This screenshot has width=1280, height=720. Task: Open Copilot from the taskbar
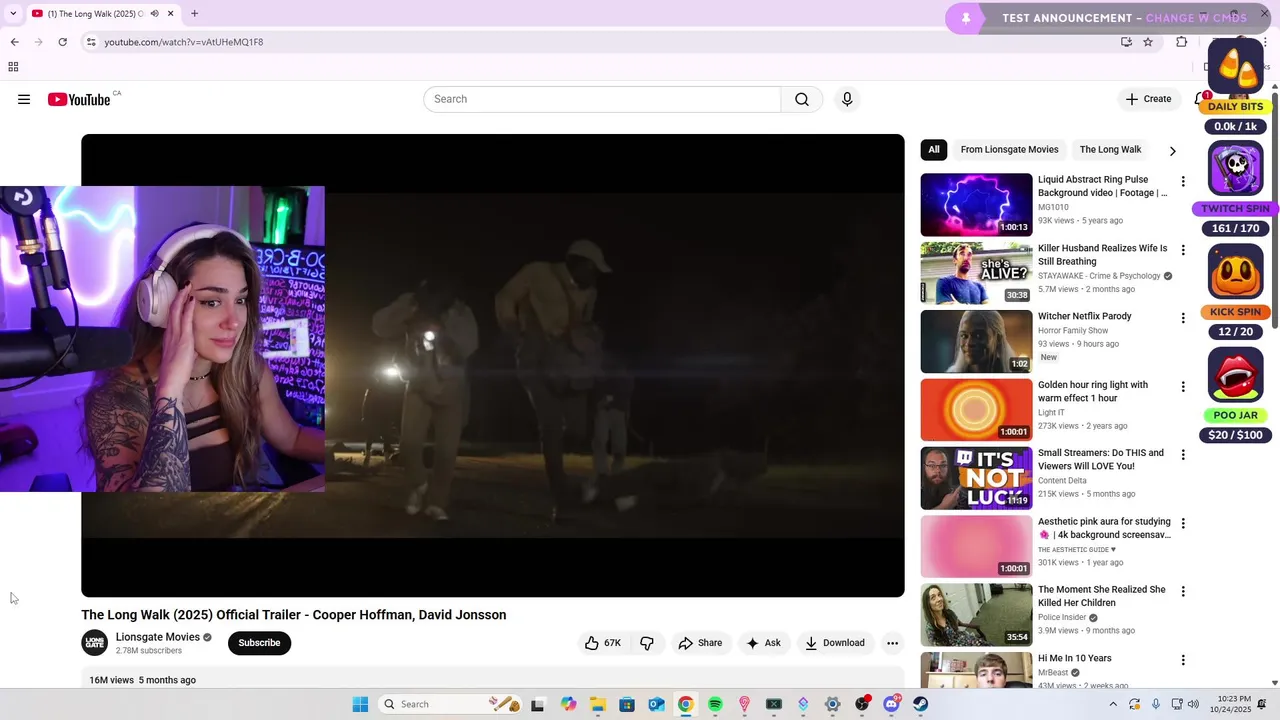[568, 704]
